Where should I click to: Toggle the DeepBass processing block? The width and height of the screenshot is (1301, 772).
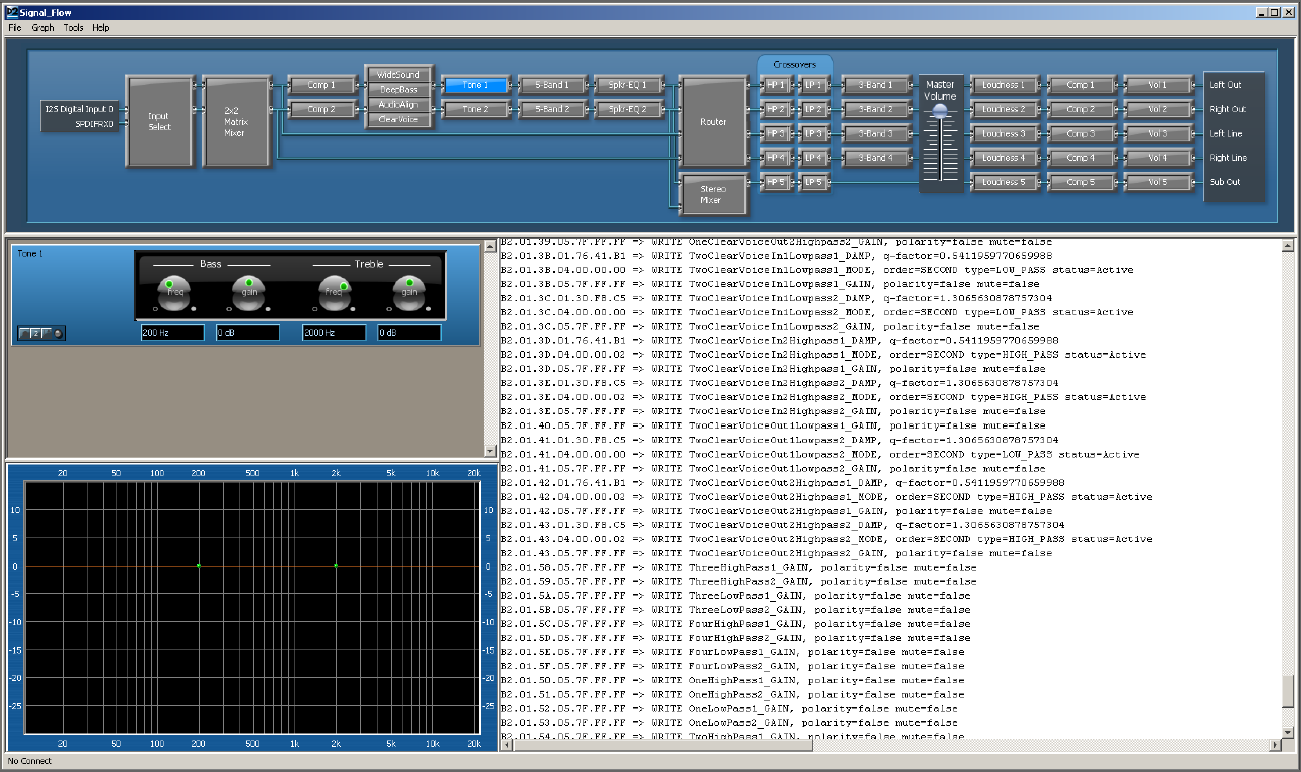click(x=399, y=90)
